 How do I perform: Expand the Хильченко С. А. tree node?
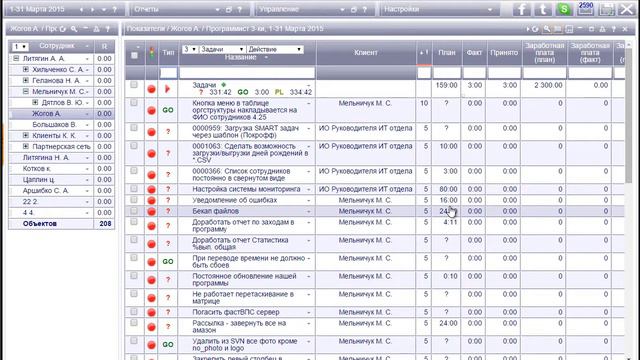pos(26,69)
